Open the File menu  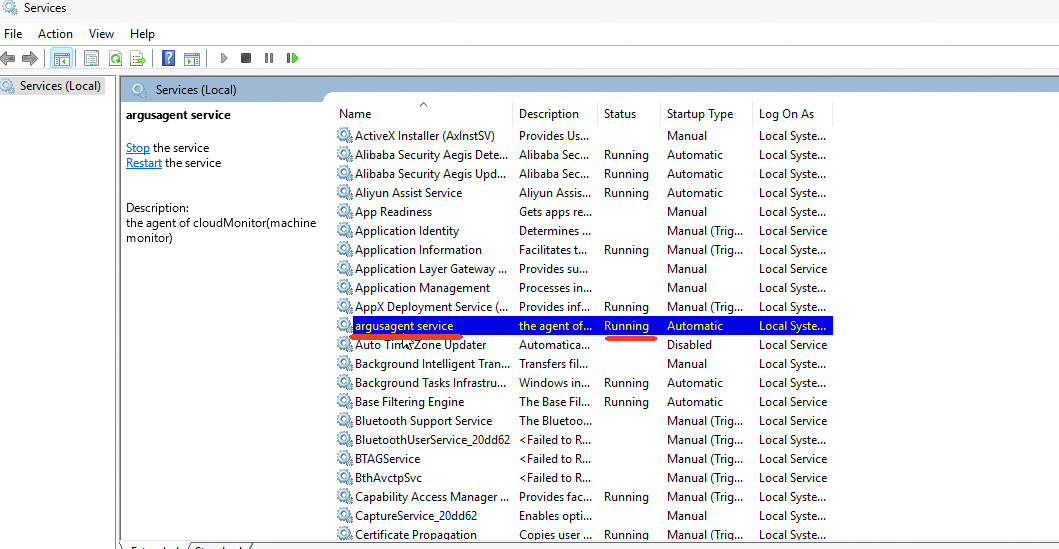pos(13,34)
